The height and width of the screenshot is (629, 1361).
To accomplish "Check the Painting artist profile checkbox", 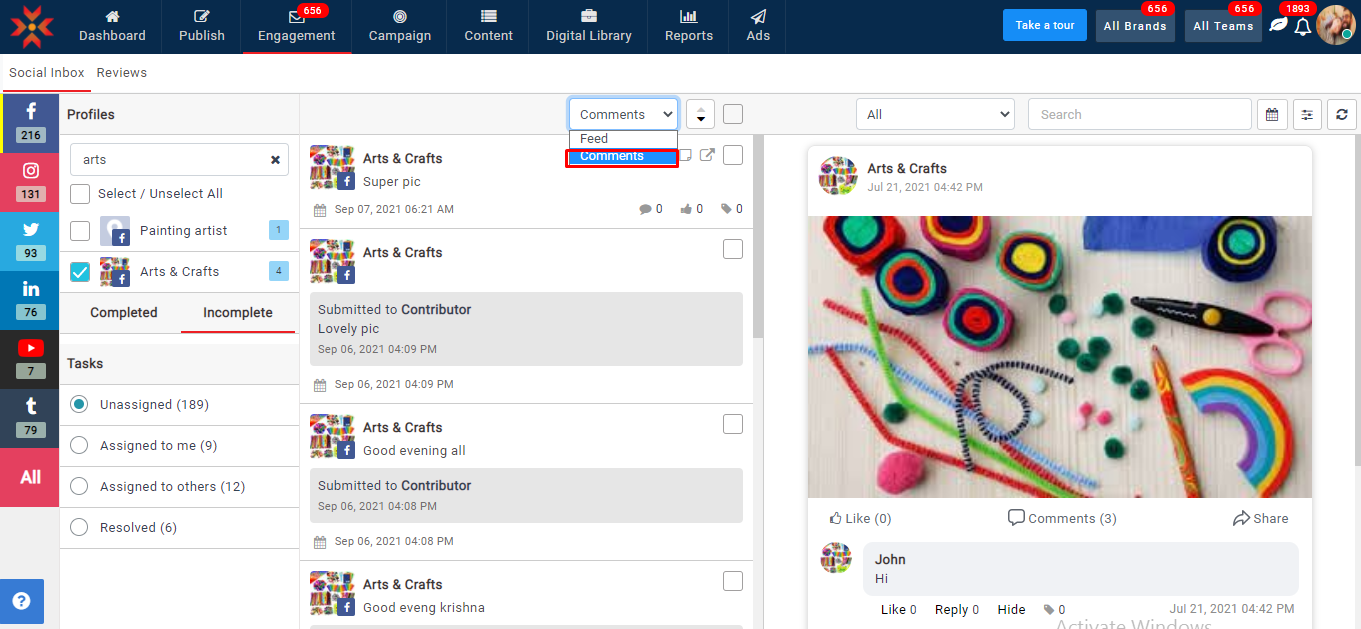I will coord(80,231).
